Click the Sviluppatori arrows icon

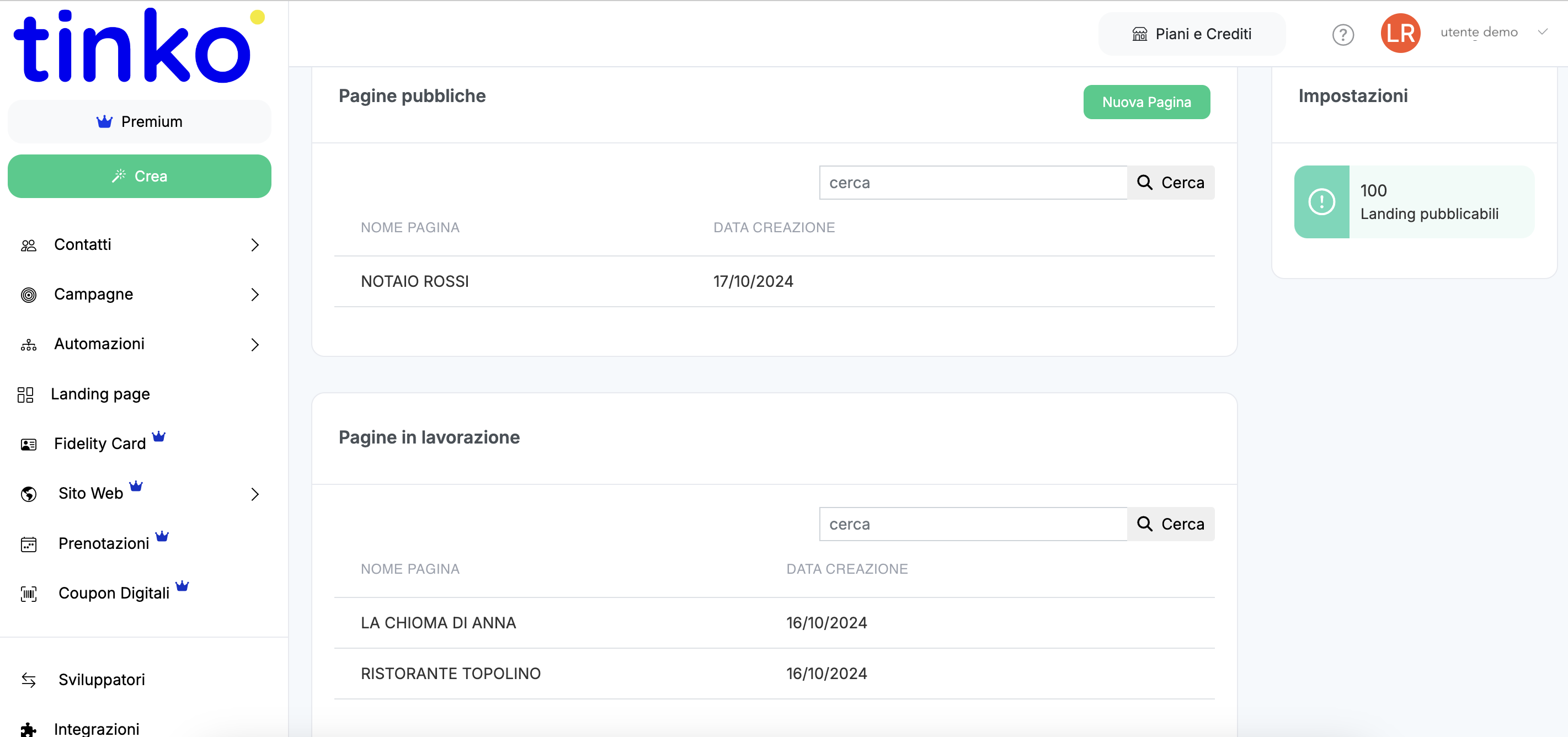tap(29, 680)
